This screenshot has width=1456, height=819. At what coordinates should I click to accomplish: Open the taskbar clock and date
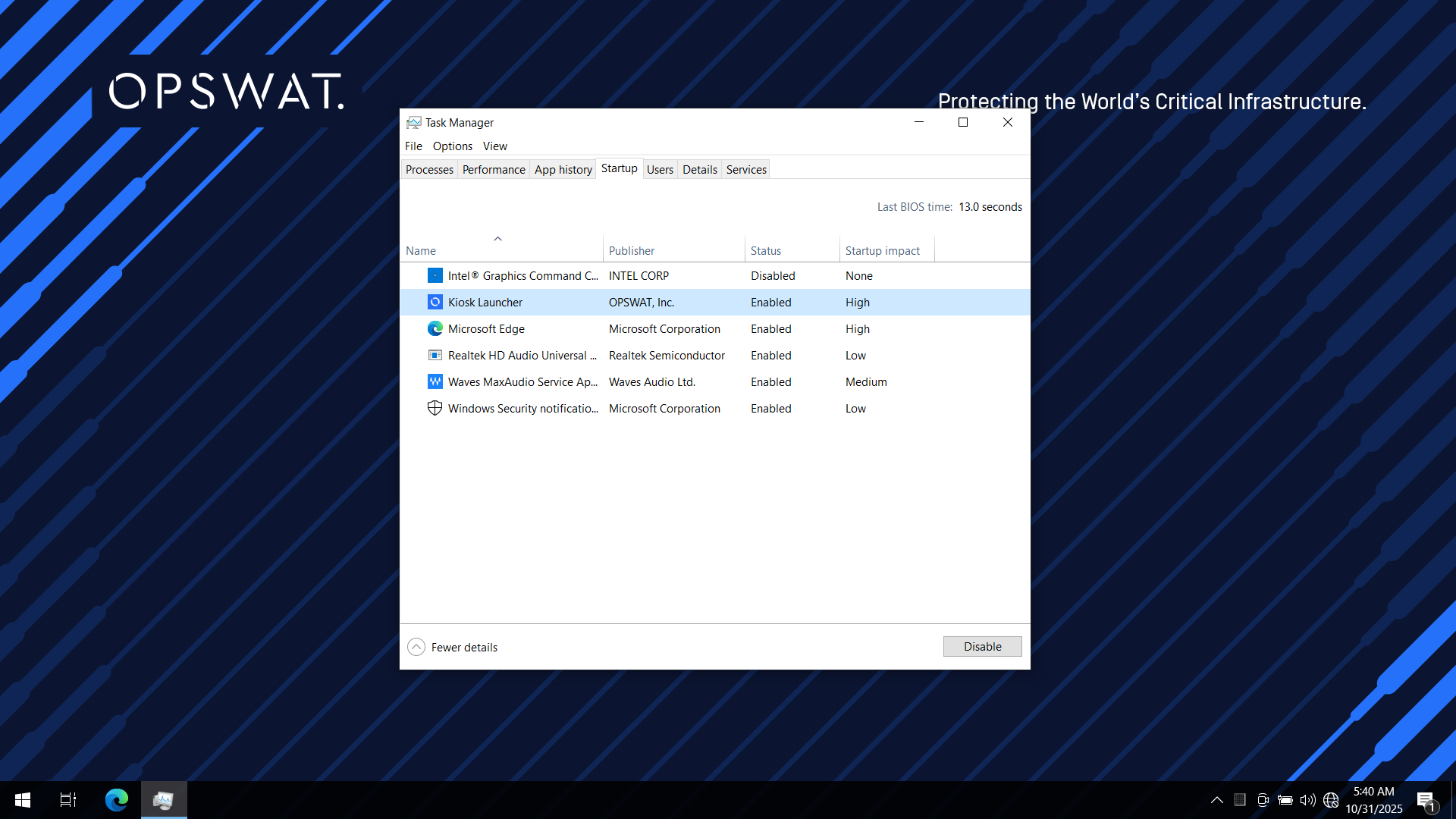coord(1374,800)
